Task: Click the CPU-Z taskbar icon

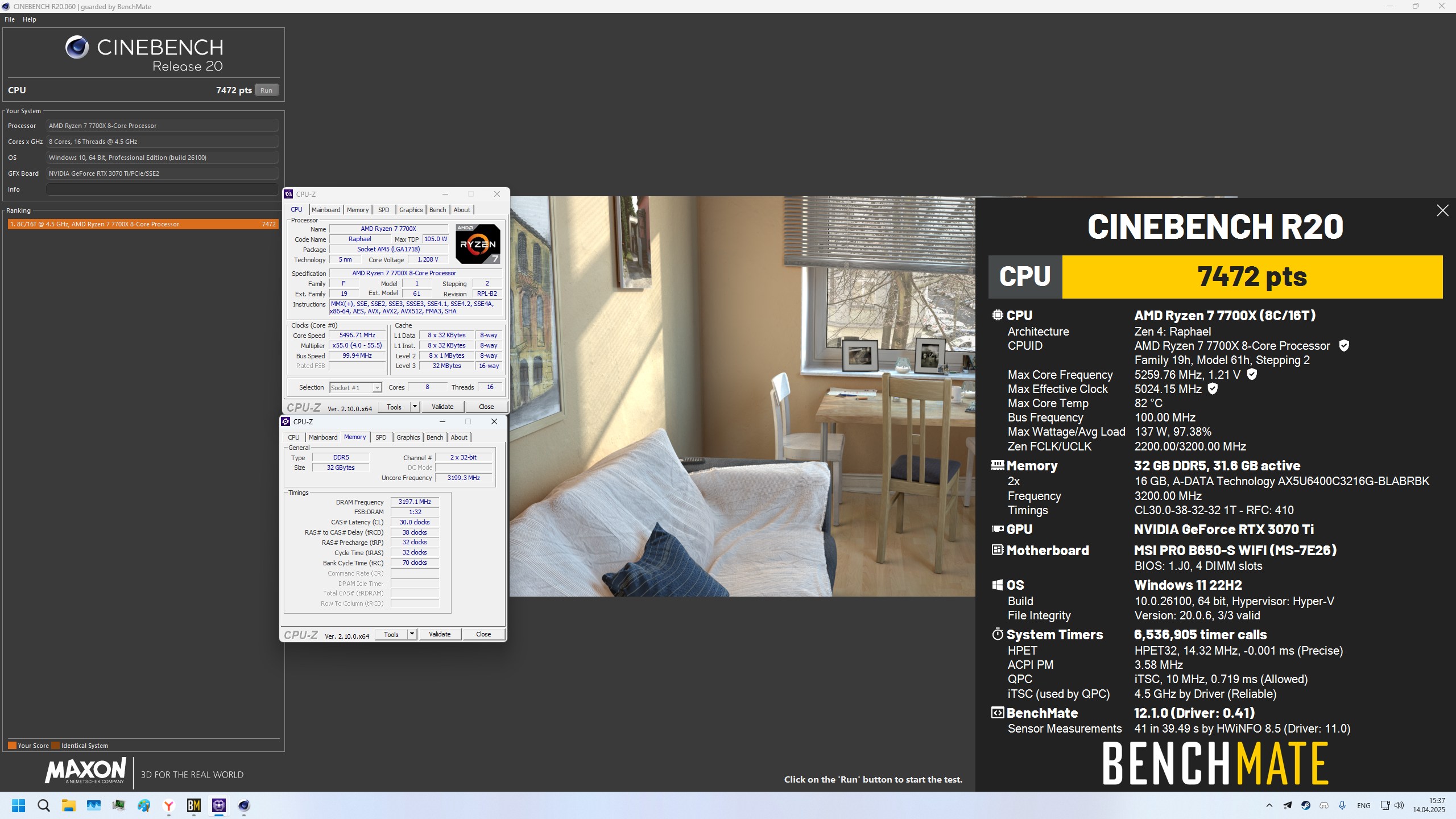Action: click(219, 805)
